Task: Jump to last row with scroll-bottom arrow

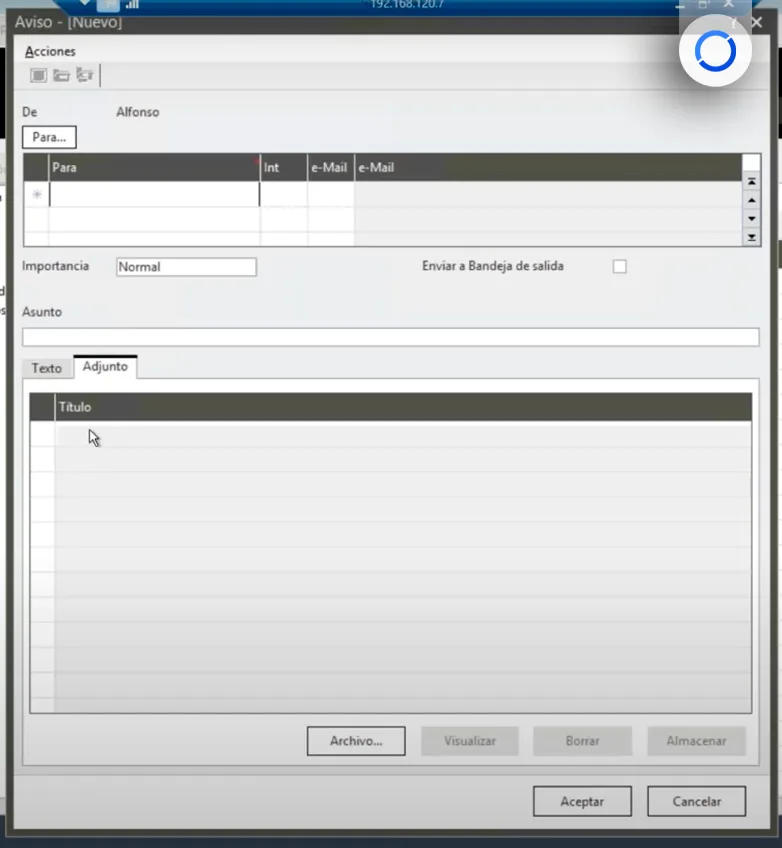Action: click(752, 237)
